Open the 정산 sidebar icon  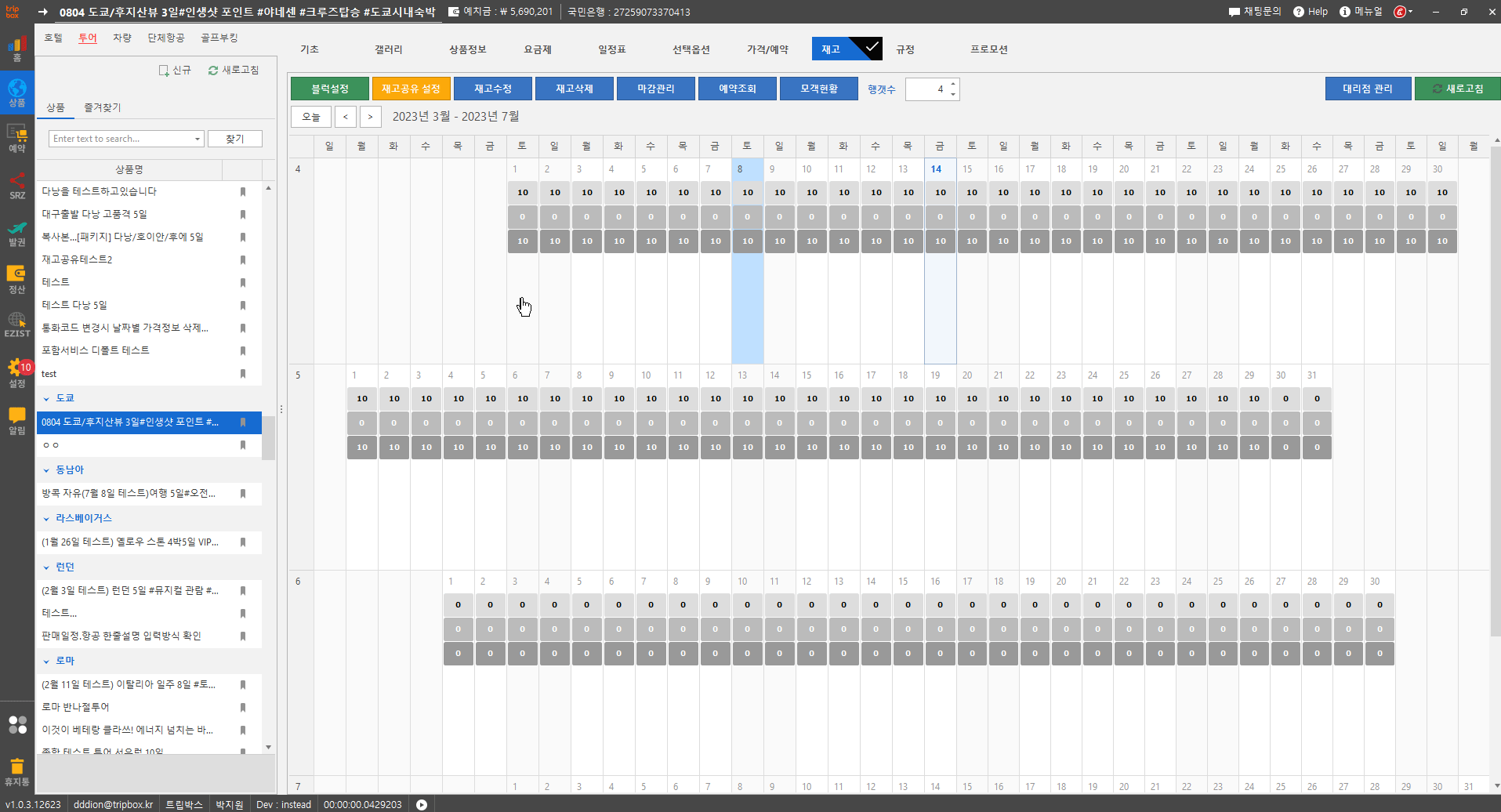[17, 279]
